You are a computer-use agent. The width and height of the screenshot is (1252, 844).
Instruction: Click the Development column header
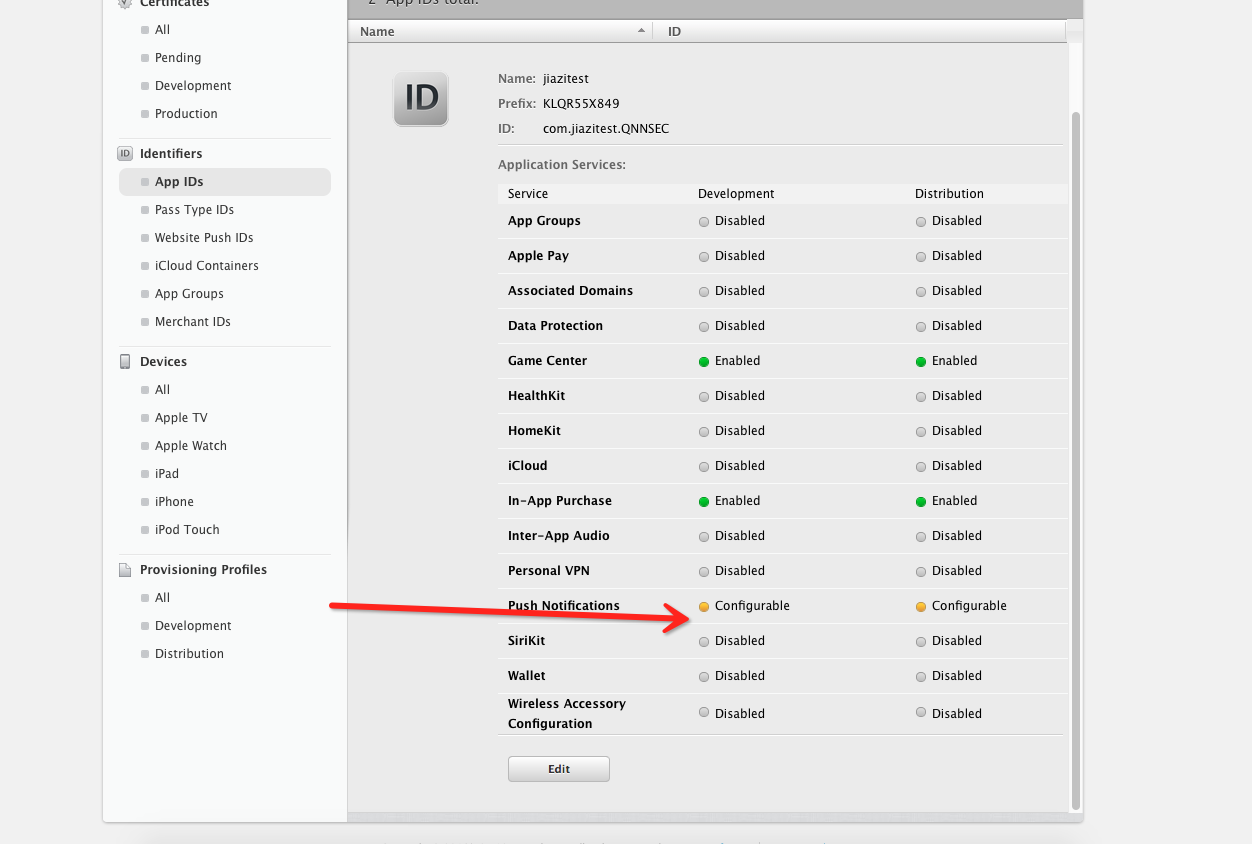click(736, 194)
